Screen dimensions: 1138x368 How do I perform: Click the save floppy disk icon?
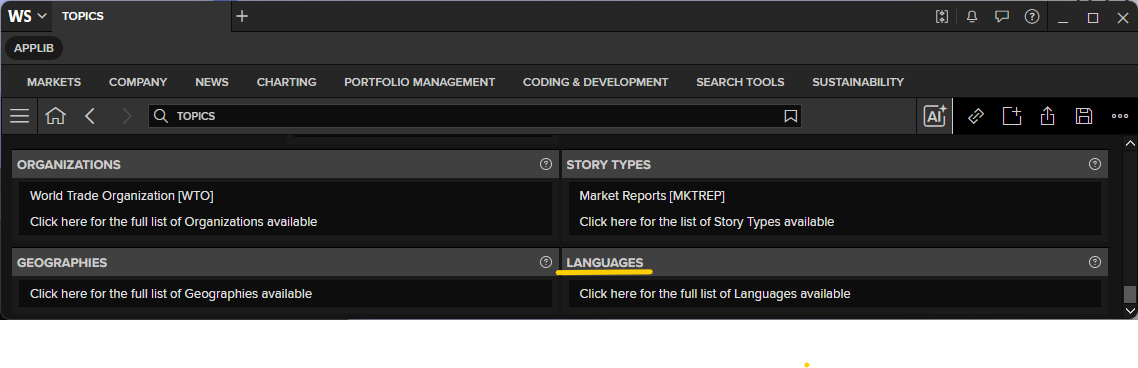tap(1084, 115)
